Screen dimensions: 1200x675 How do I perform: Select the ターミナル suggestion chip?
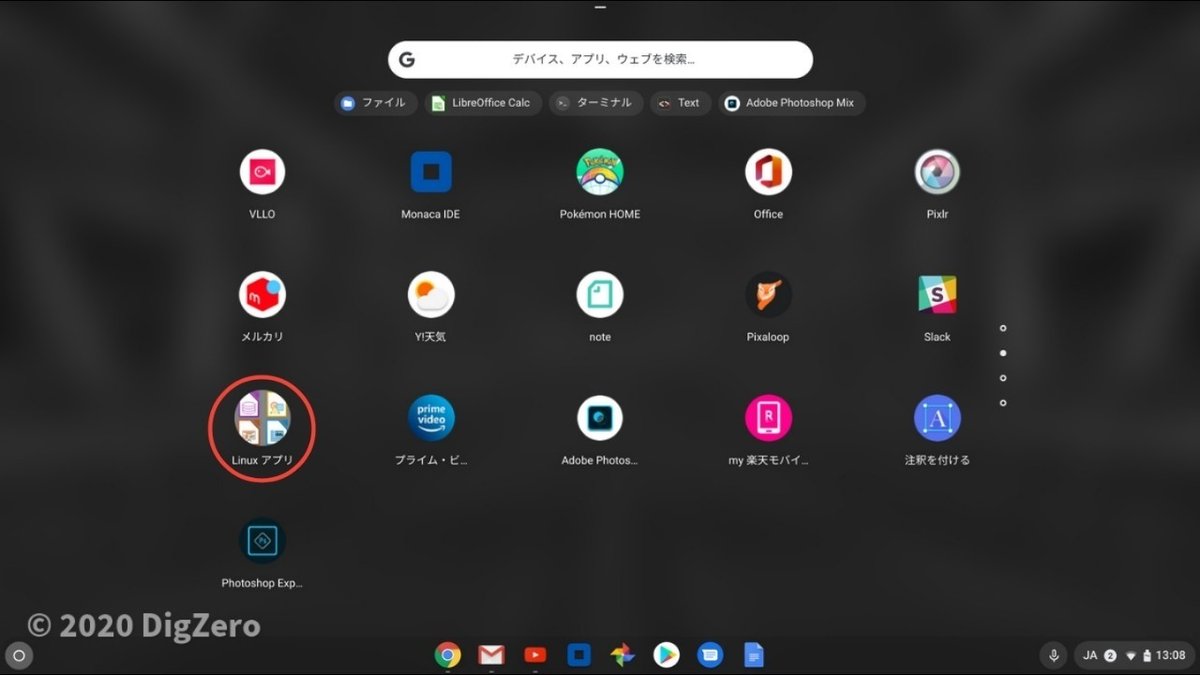click(596, 103)
